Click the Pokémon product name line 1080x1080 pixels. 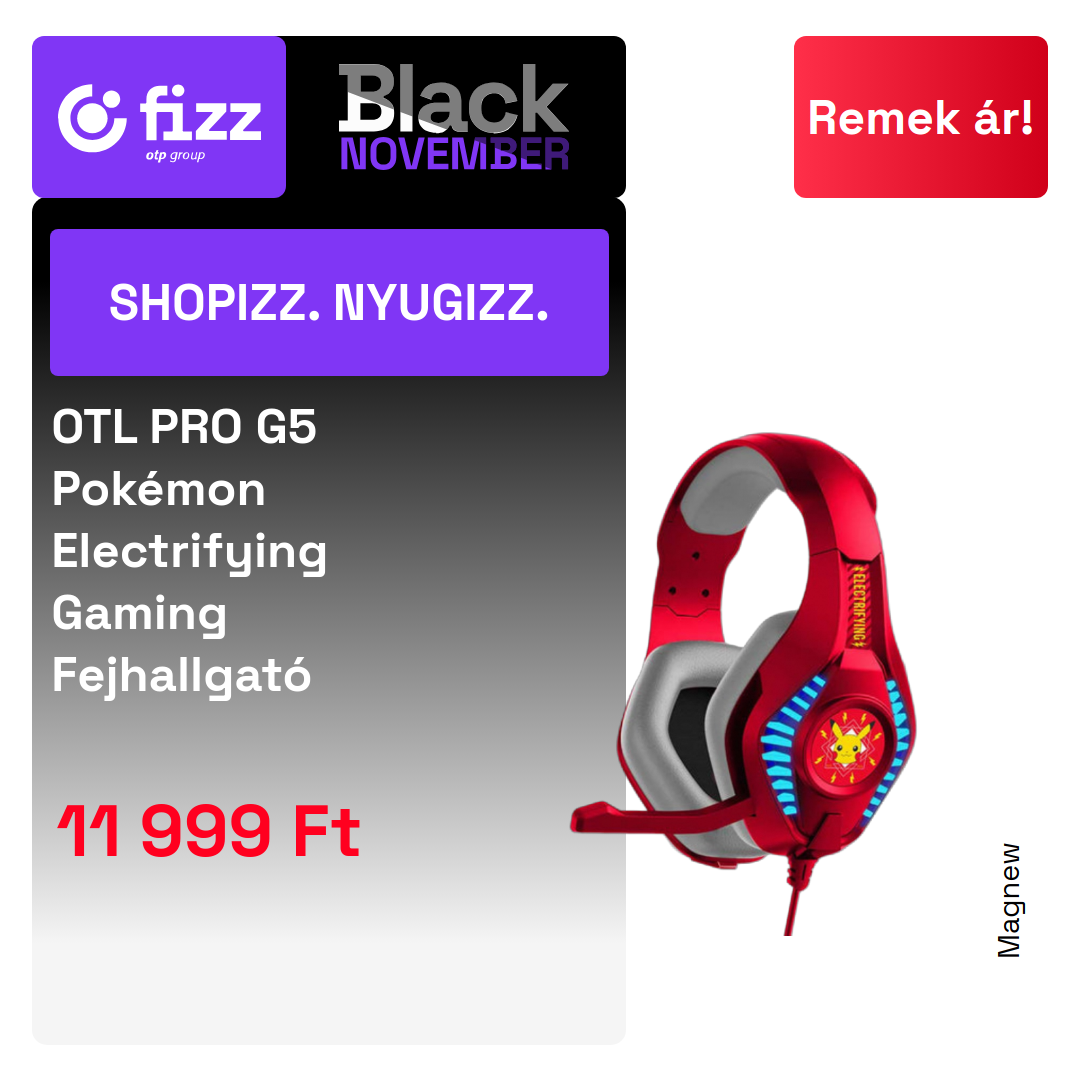pyautogui.click(x=158, y=489)
